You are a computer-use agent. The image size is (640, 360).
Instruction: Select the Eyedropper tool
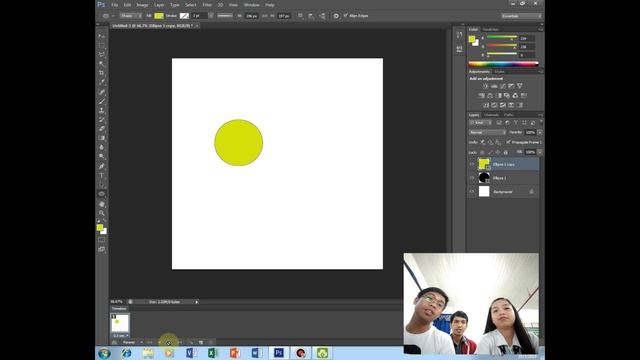coord(102,82)
